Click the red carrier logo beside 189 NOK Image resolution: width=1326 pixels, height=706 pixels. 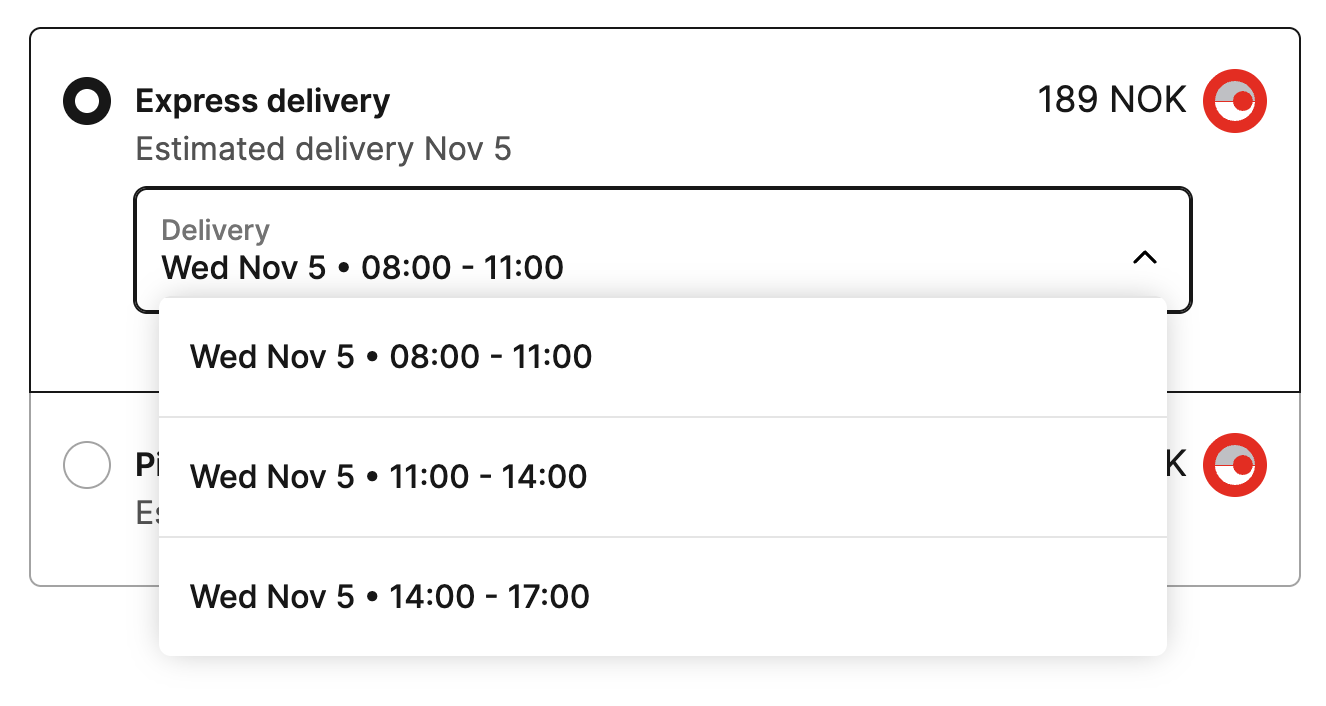click(x=1234, y=101)
